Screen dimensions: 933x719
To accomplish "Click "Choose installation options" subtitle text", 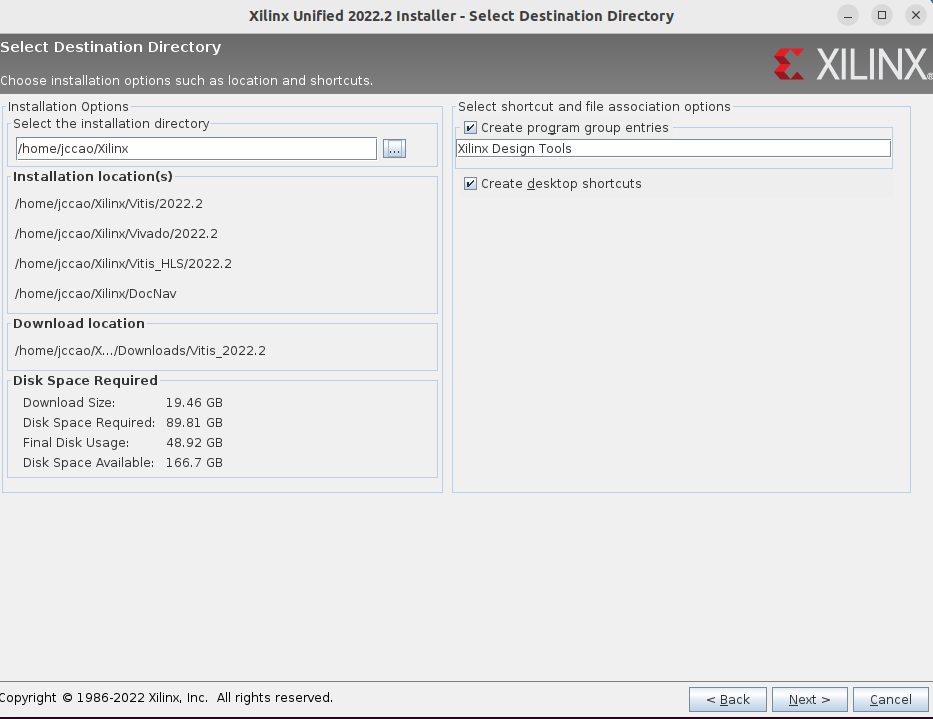I will pos(187,80).
